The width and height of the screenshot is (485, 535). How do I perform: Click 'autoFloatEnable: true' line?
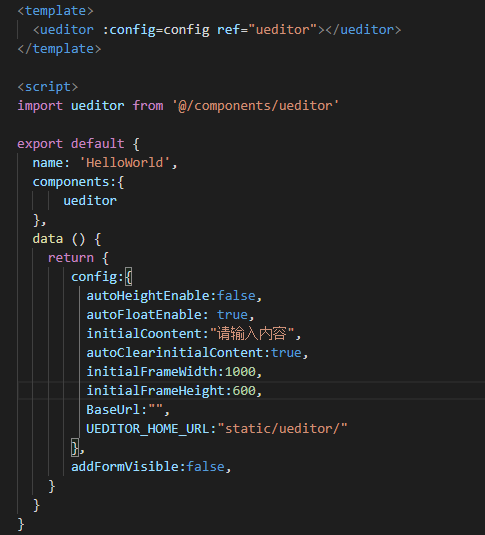coord(171,315)
